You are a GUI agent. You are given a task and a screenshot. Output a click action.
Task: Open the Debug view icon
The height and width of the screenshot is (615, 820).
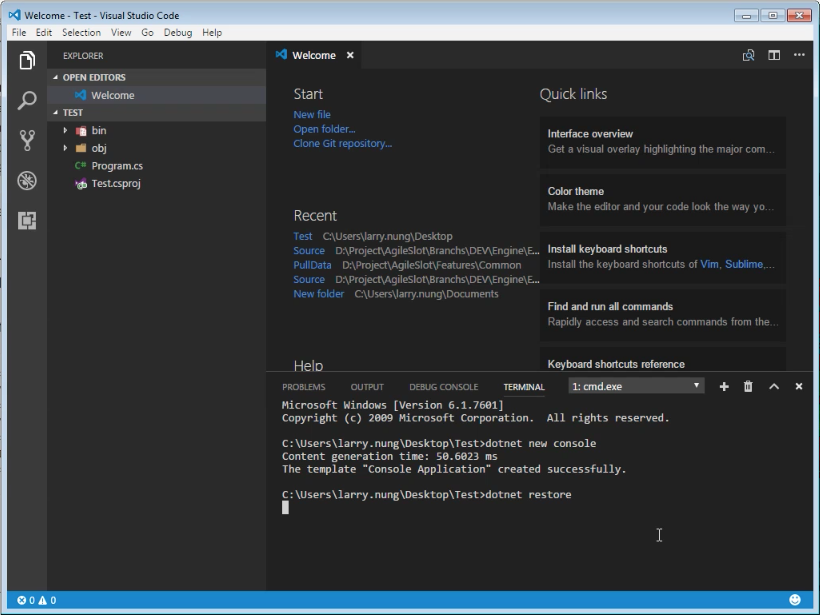click(x=27, y=180)
